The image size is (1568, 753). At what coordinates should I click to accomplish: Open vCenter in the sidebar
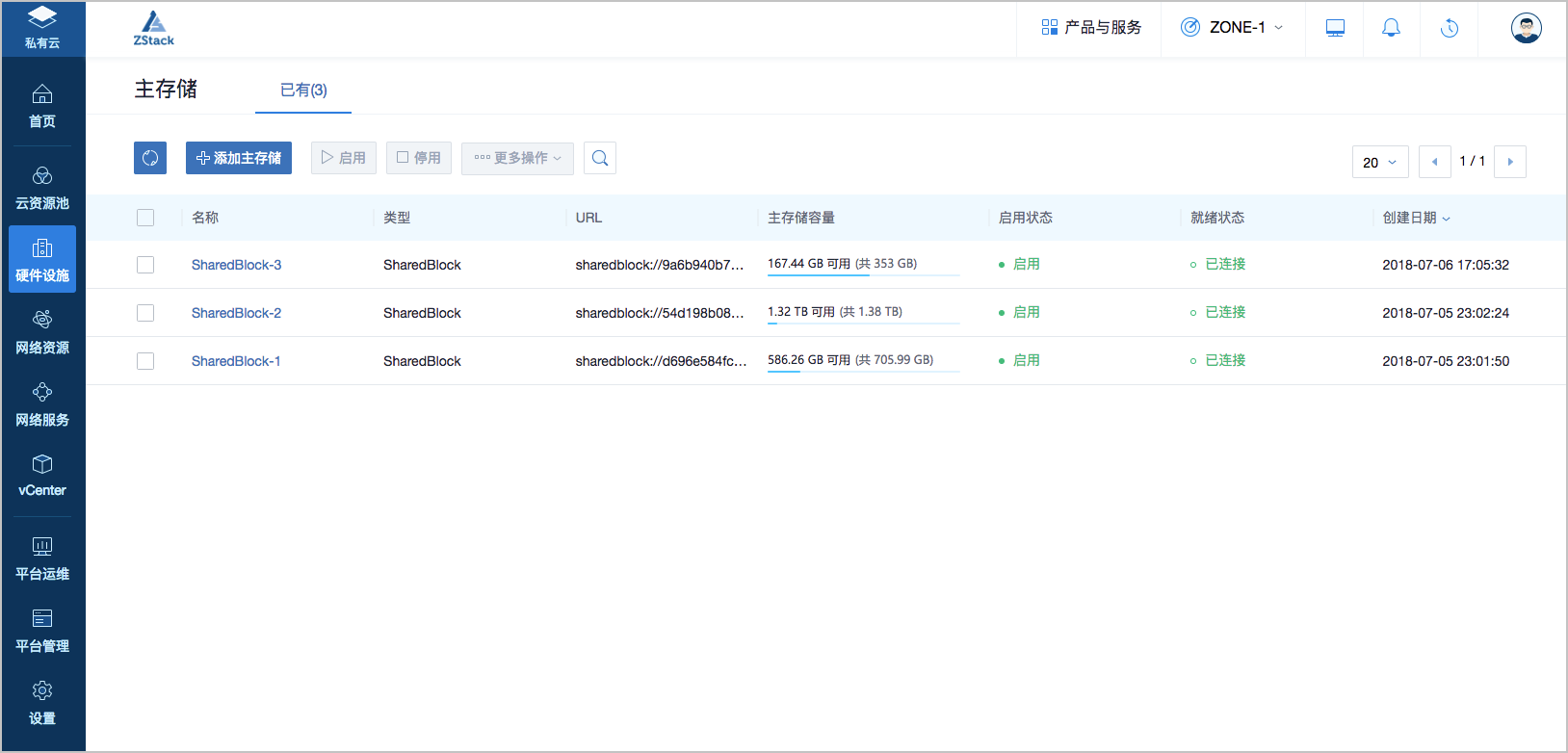pos(42,476)
